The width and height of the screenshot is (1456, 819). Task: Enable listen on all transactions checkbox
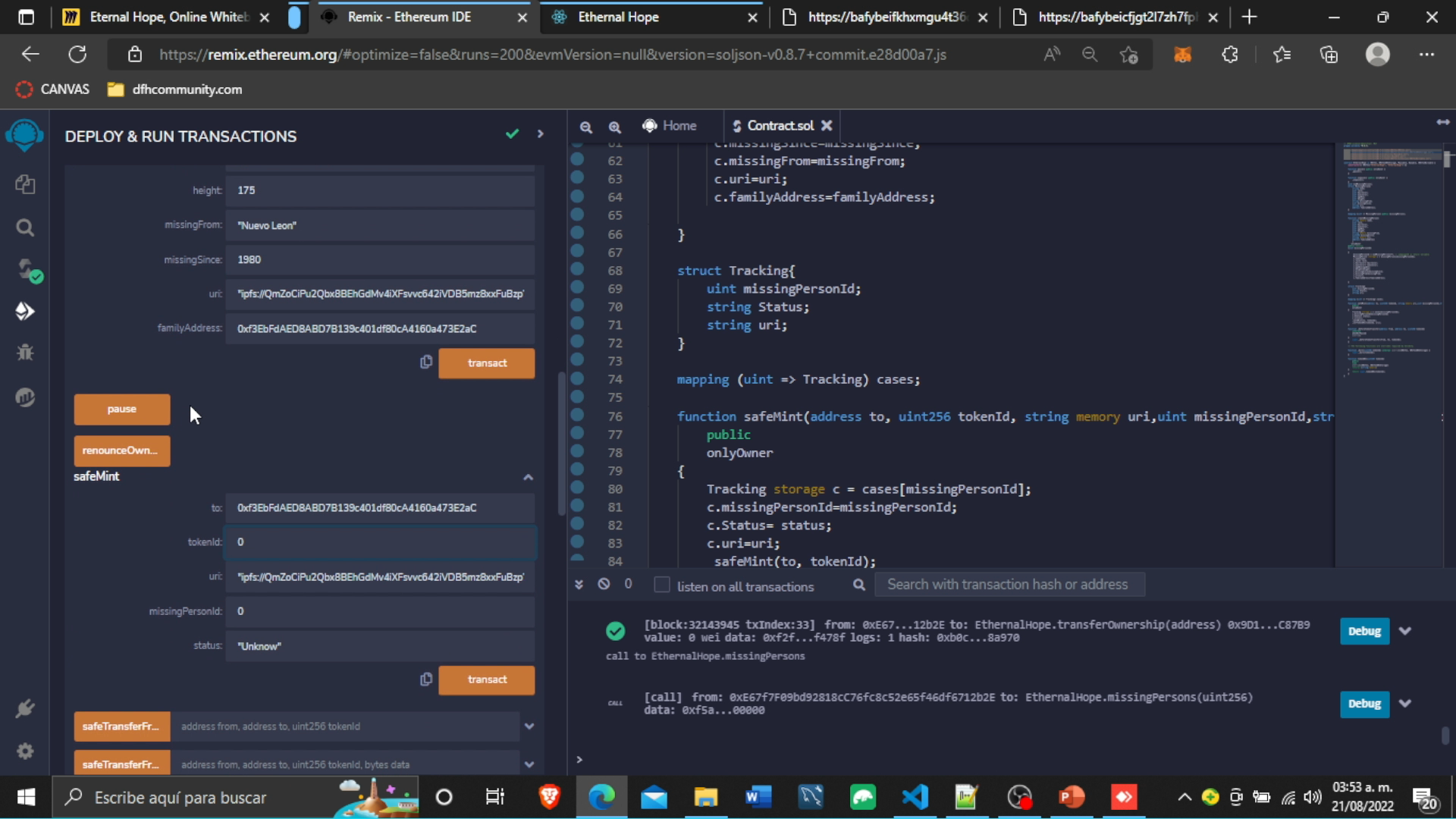[661, 585]
